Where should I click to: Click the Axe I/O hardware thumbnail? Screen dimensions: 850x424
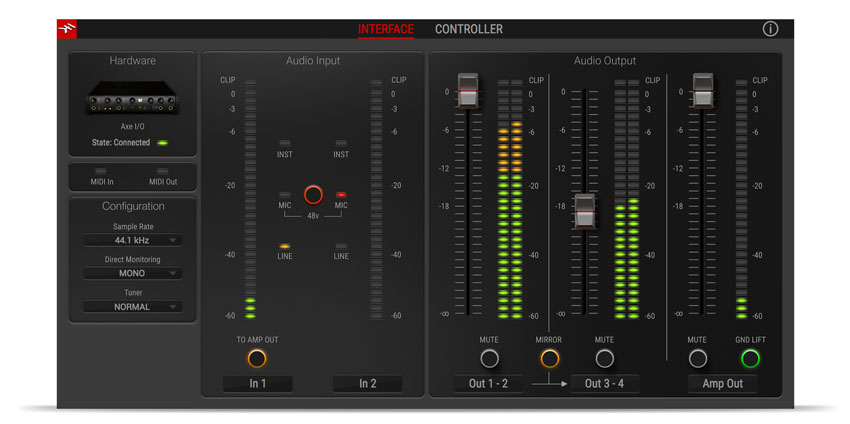coord(133,98)
